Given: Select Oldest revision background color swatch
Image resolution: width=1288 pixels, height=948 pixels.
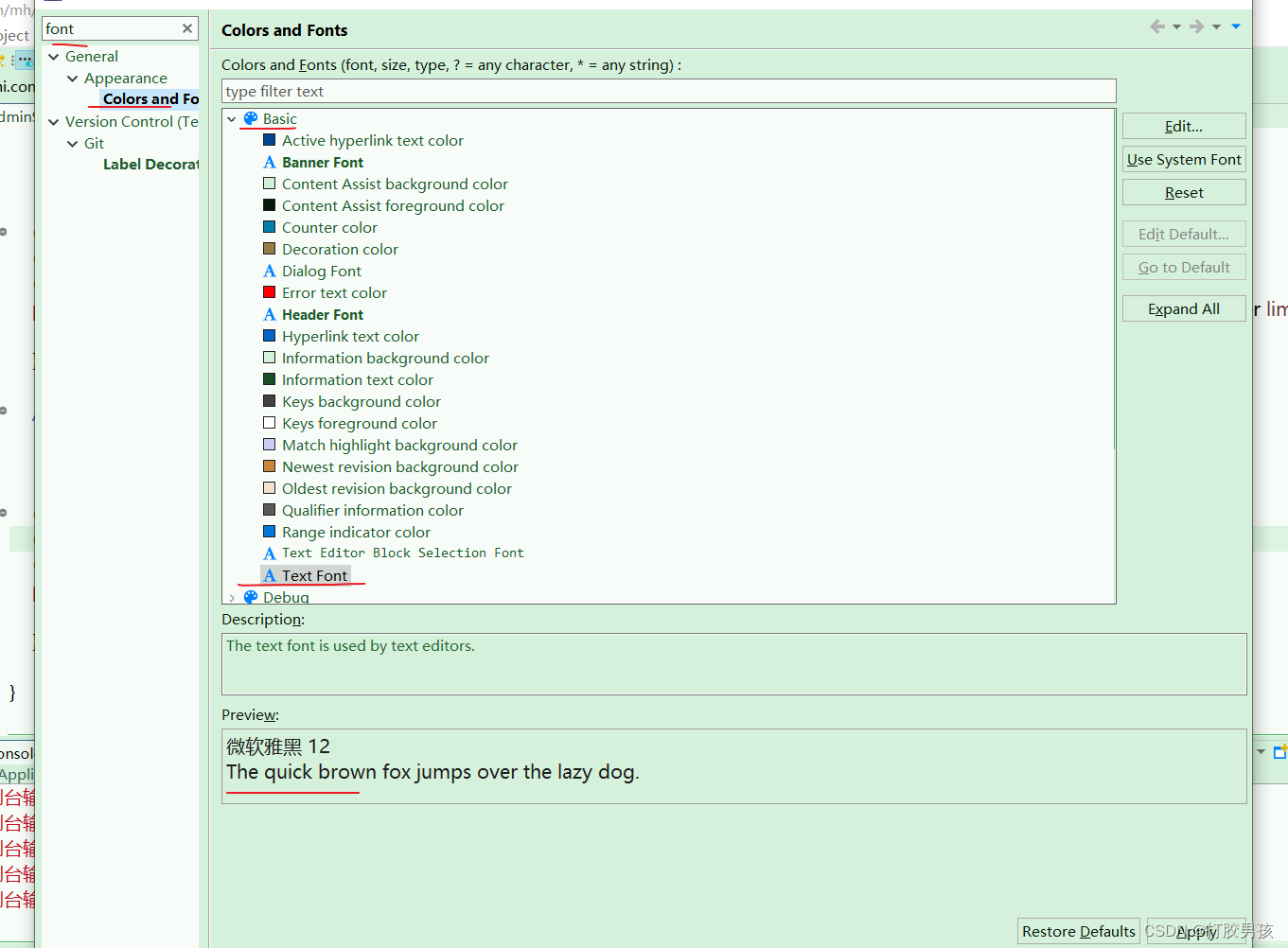Looking at the screenshot, I should coord(270,488).
